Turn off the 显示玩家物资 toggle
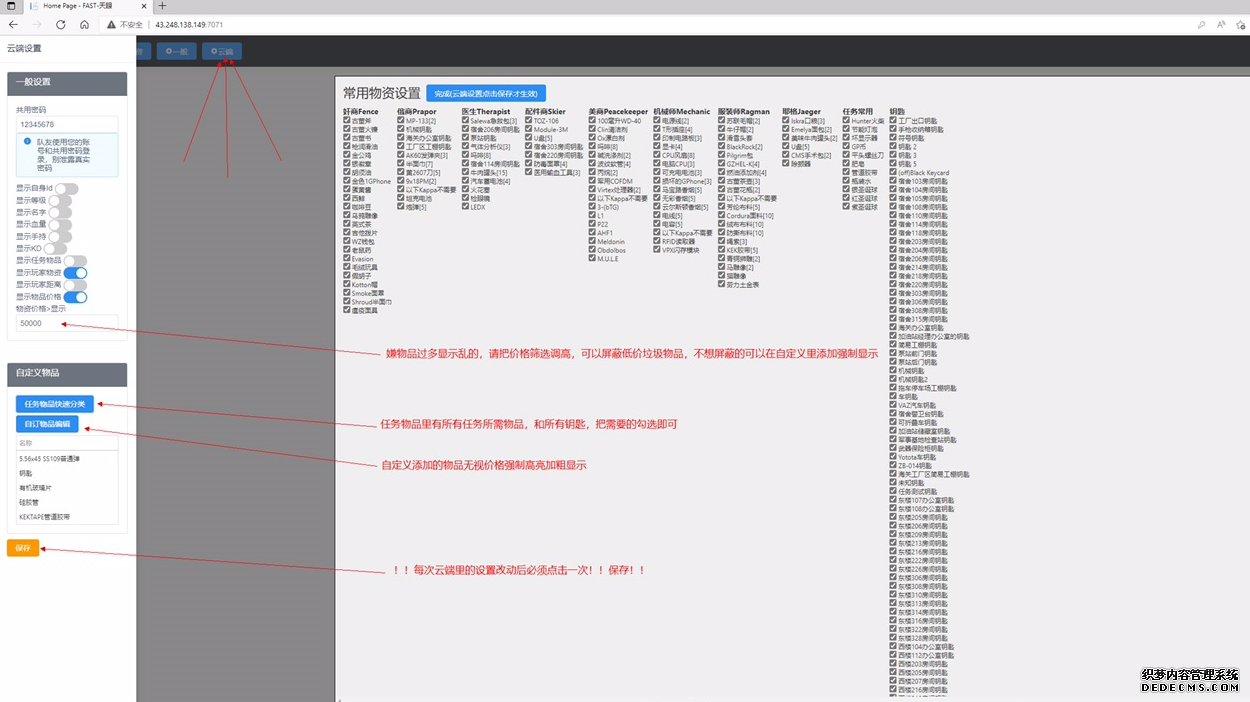Image resolution: width=1250 pixels, height=702 pixels. coord(76,273)
